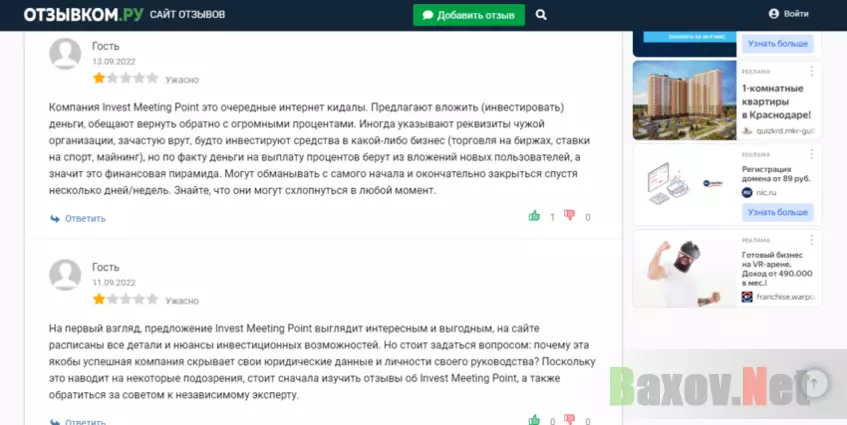Click the Добавить отзыв button
This screenshot has width=847, height=425.
469,15
